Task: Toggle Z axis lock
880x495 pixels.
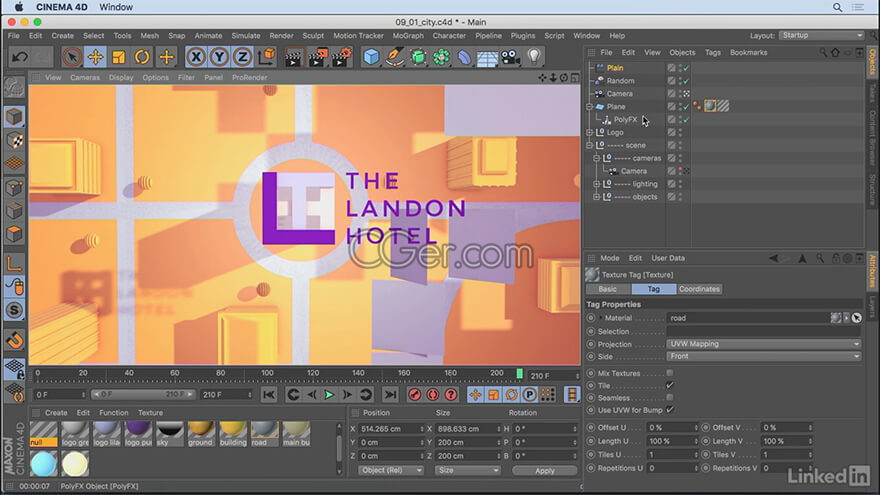Action: coord(242,57)
